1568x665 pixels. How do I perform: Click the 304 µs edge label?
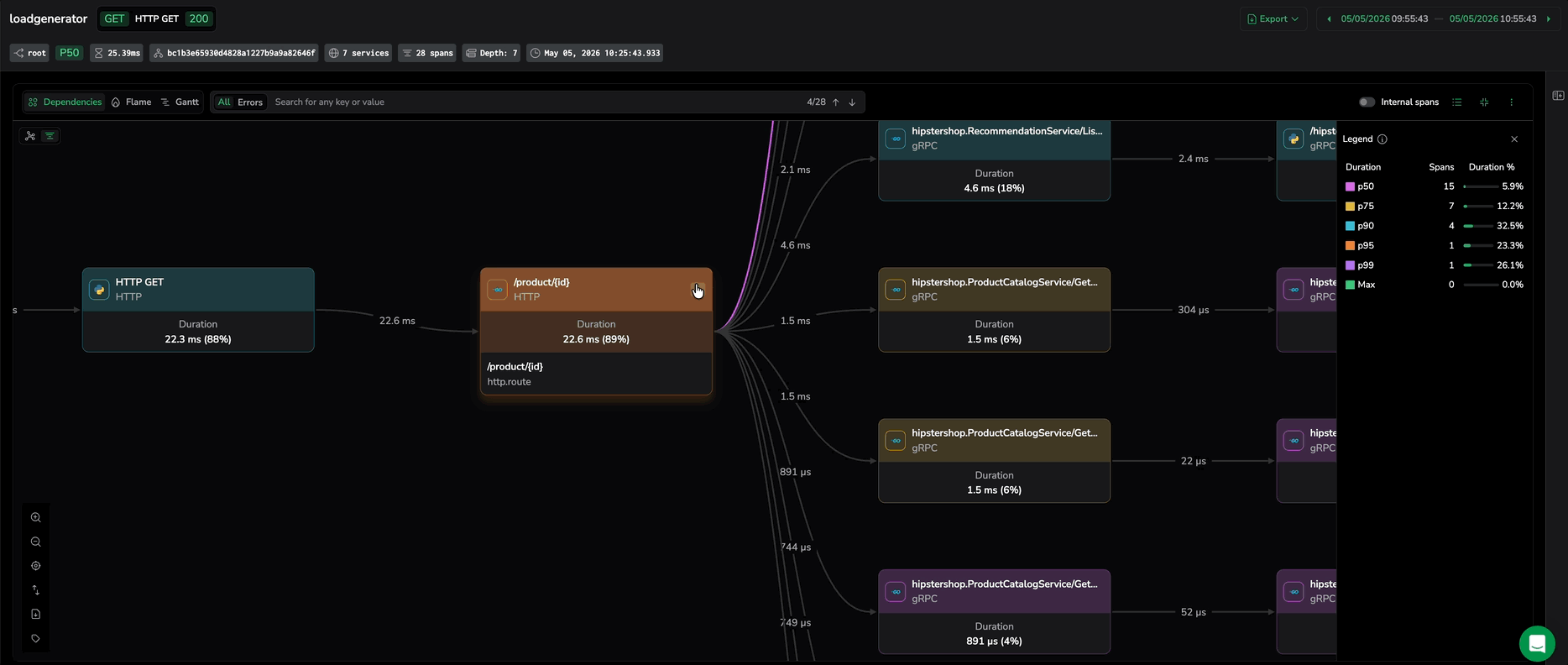[1193, 310]
